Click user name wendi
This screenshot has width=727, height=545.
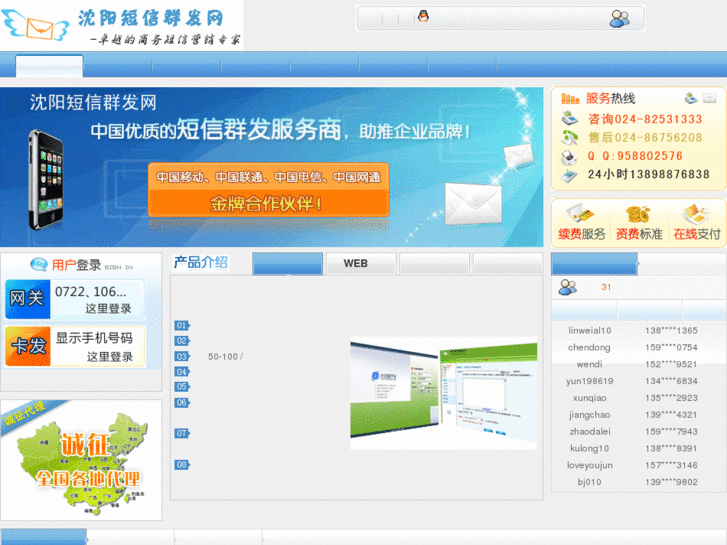[x=589, y=364]
